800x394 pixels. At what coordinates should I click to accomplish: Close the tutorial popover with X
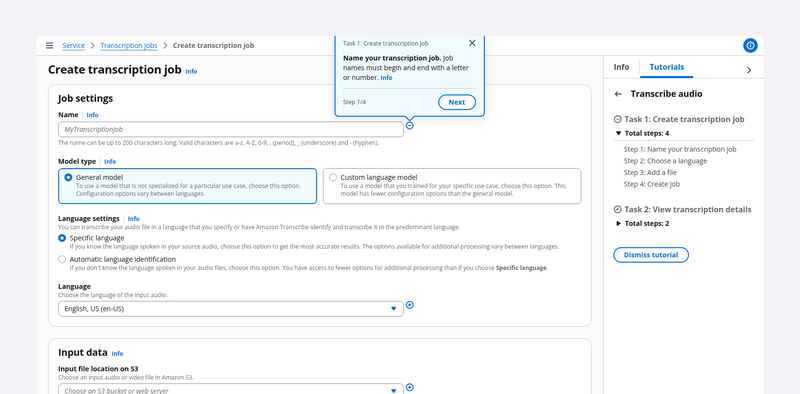point(472,43)
